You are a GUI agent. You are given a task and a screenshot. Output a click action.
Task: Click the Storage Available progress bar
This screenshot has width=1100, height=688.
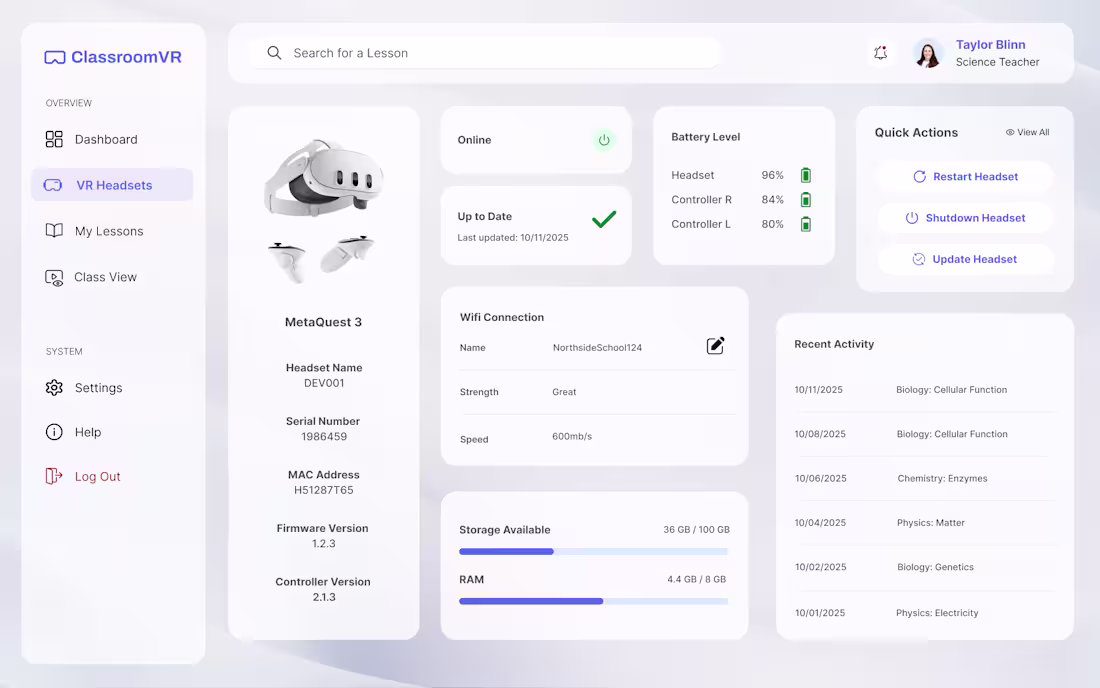point(593,552)
